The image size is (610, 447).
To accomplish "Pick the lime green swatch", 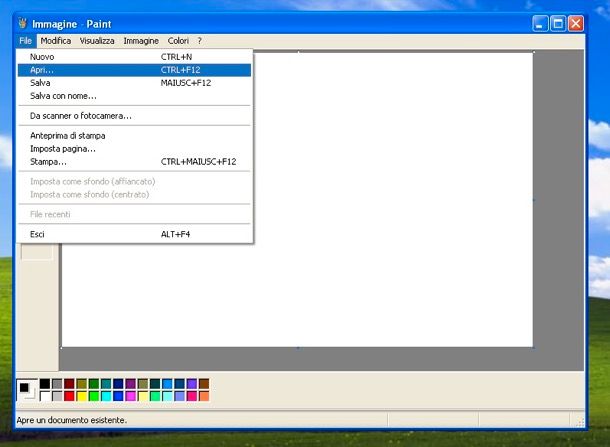I will (x=94, y=396).
